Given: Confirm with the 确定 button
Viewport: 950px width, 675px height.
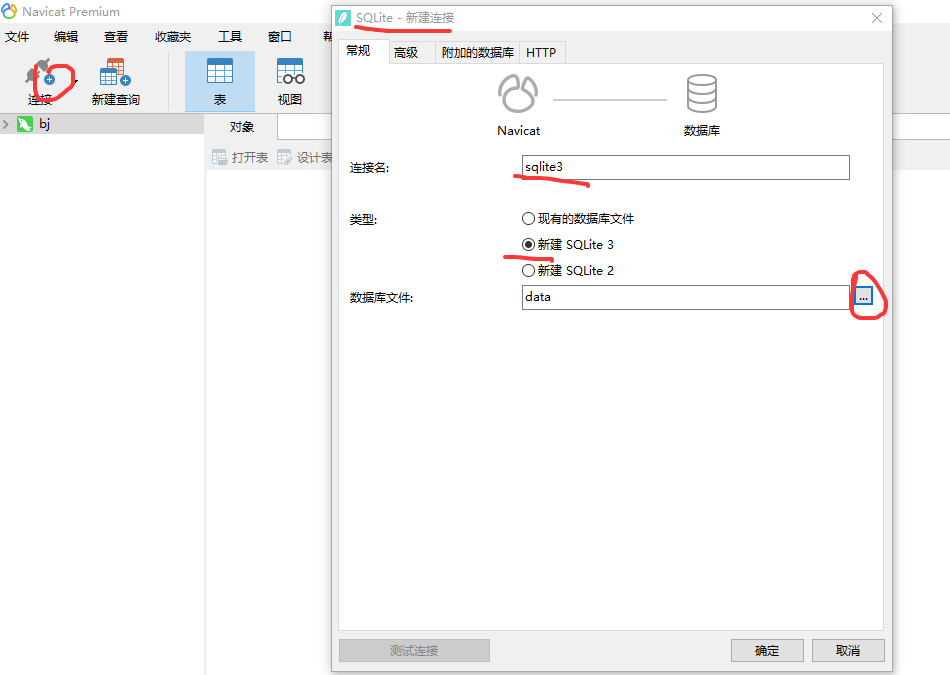Looking at the screenshot, I should tap(767, 650).
